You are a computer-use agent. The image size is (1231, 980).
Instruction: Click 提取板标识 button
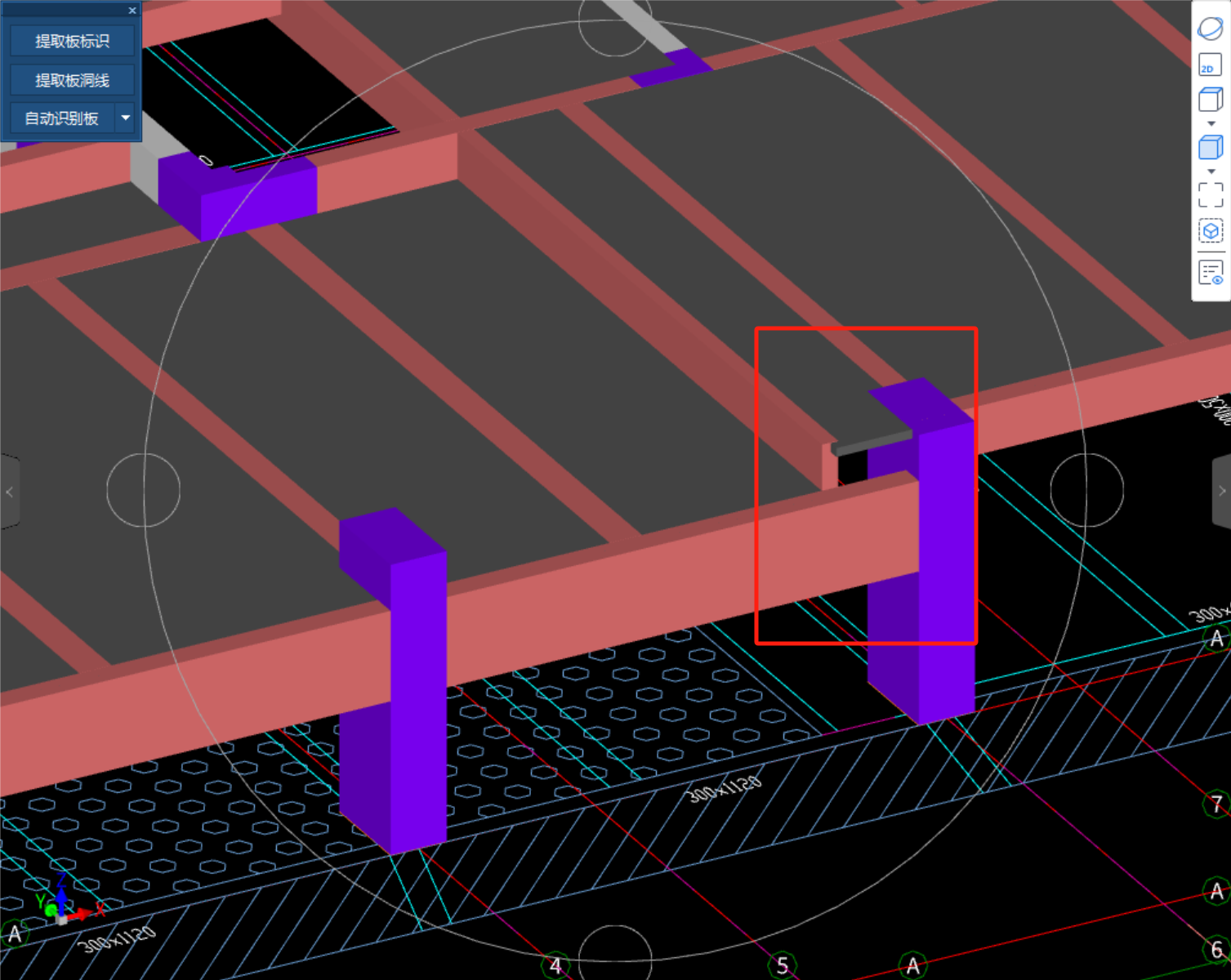click(x=72, y=42)
